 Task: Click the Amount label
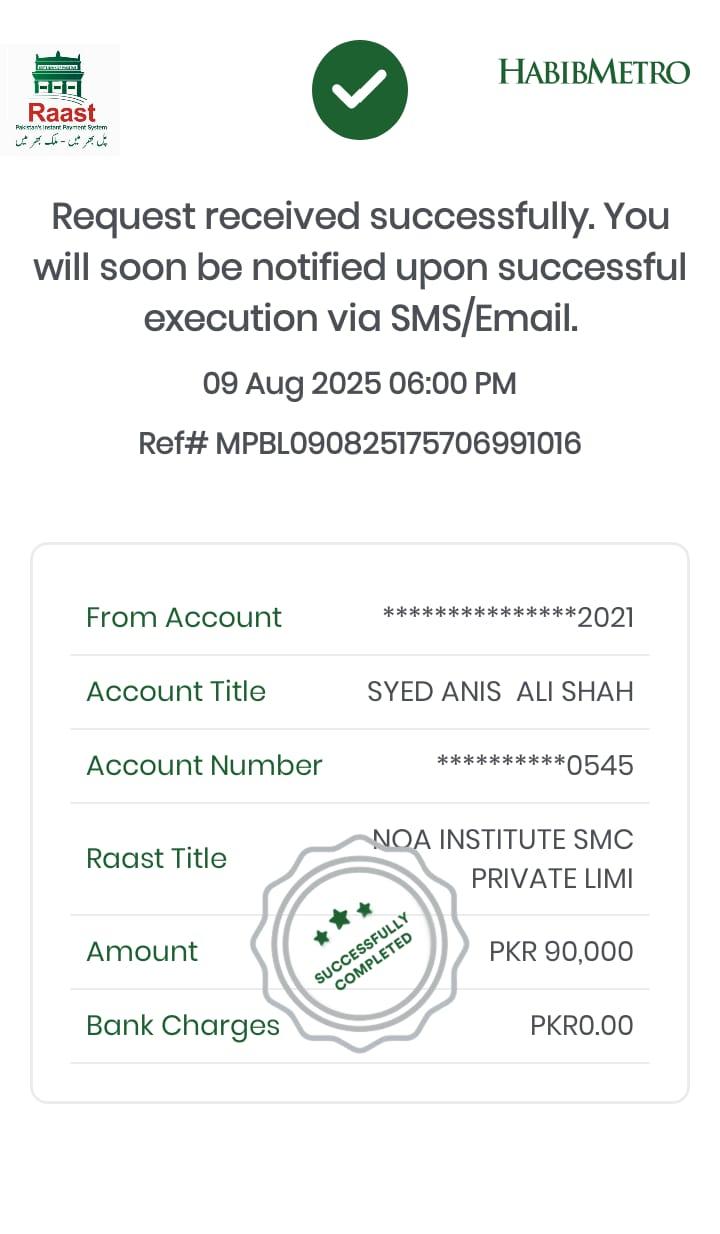[142, 951]
